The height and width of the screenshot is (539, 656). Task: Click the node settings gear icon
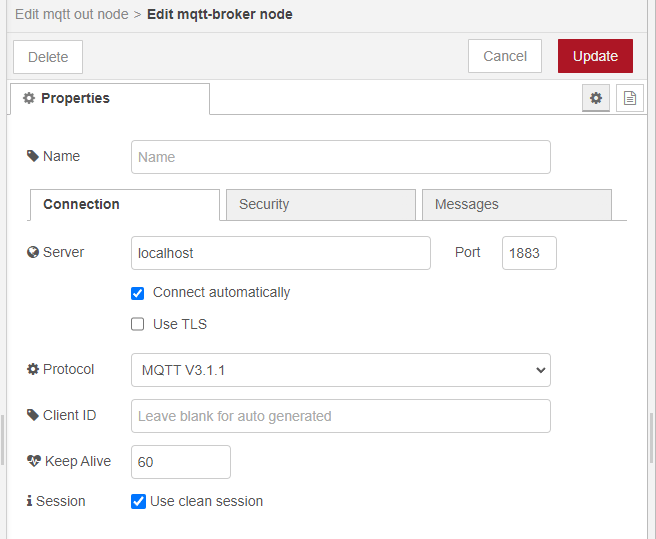(596, 98)
